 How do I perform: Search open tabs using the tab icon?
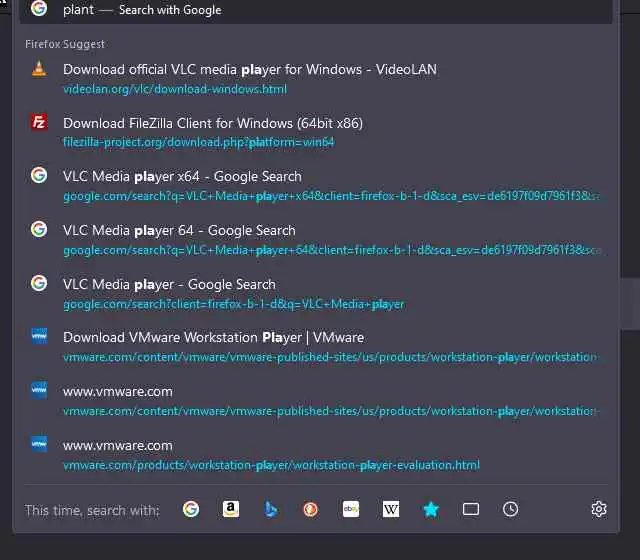point(471,509)
